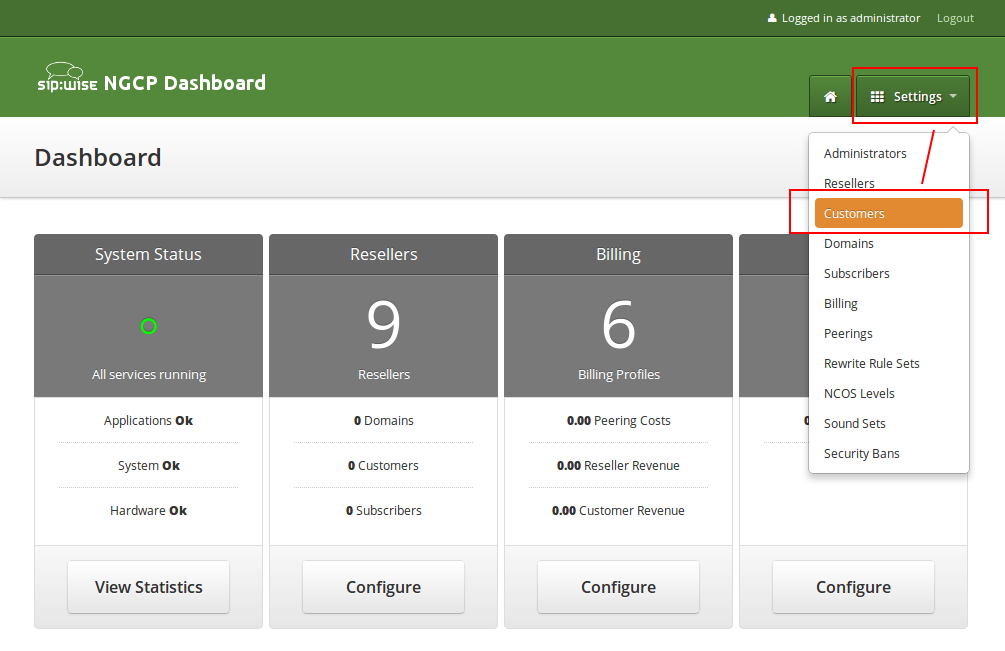This screenshot has width=1005, height=651.
Task: Click the administrator user icon
Action: point(771,17)
